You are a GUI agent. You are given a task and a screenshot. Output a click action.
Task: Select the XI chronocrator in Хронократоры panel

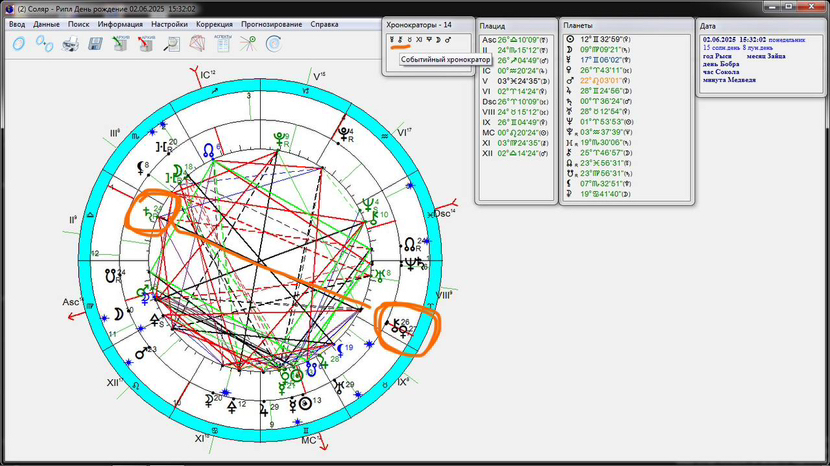419,40
